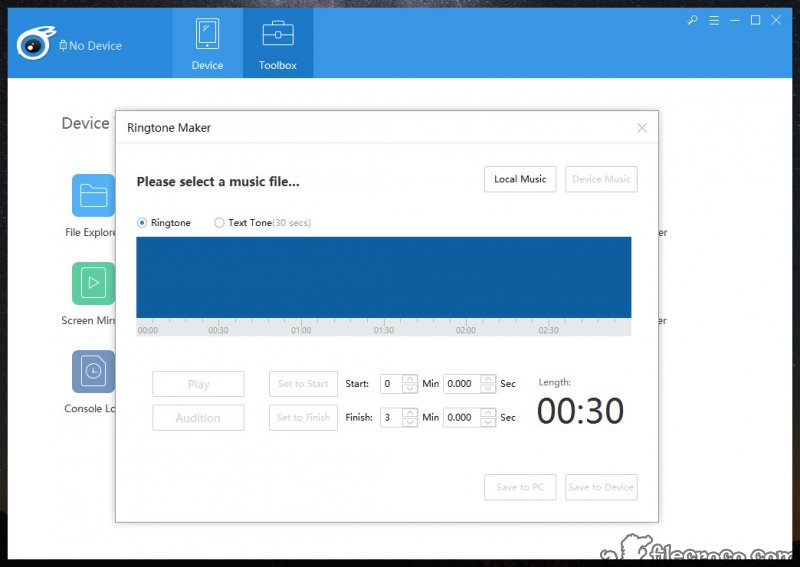Decrease Start minutes with down arrow
This screenshot has height=567, width=800.
pyautogui.click(x=410, y=388)
